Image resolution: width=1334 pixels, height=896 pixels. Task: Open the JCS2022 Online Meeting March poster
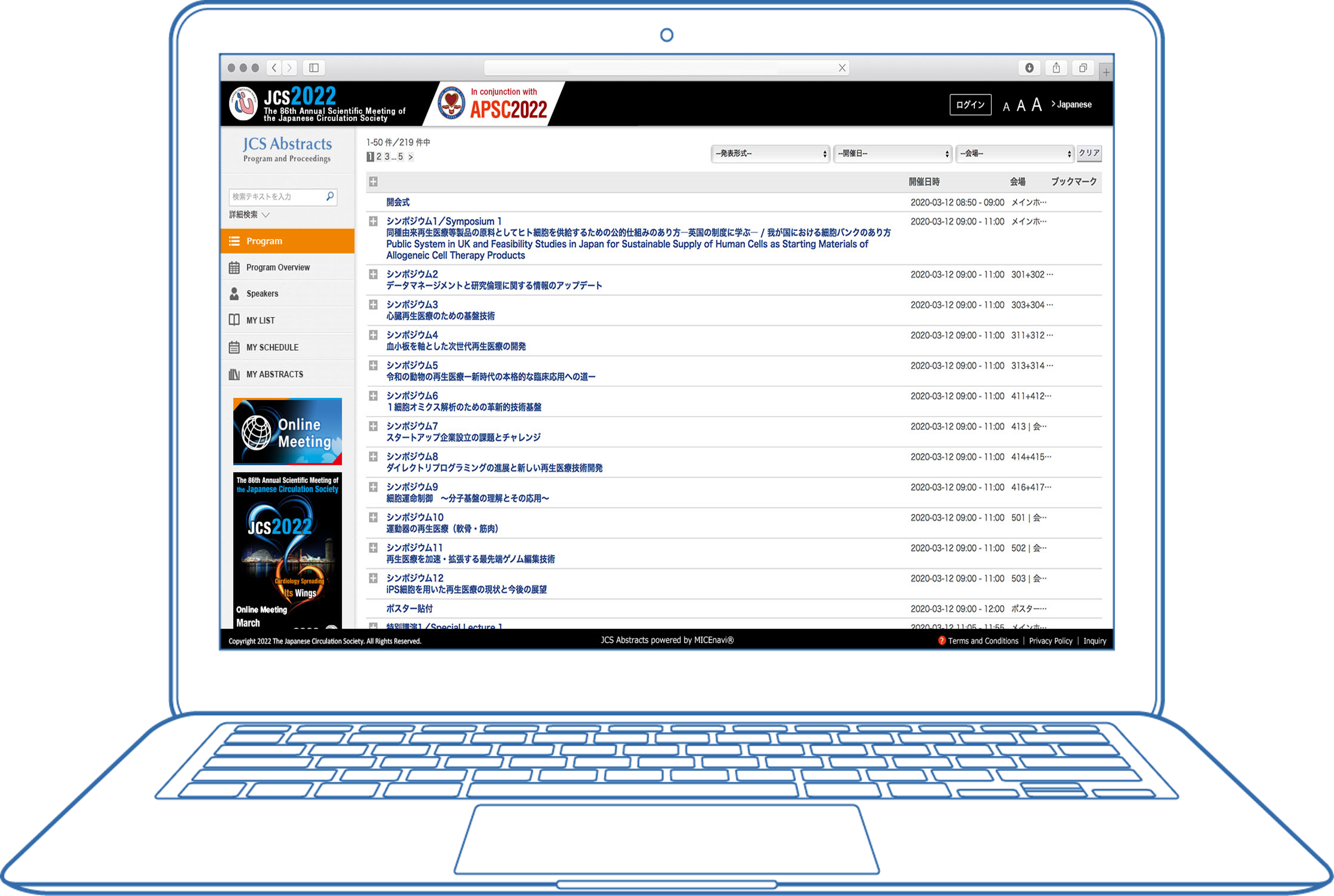coord(288,550)
